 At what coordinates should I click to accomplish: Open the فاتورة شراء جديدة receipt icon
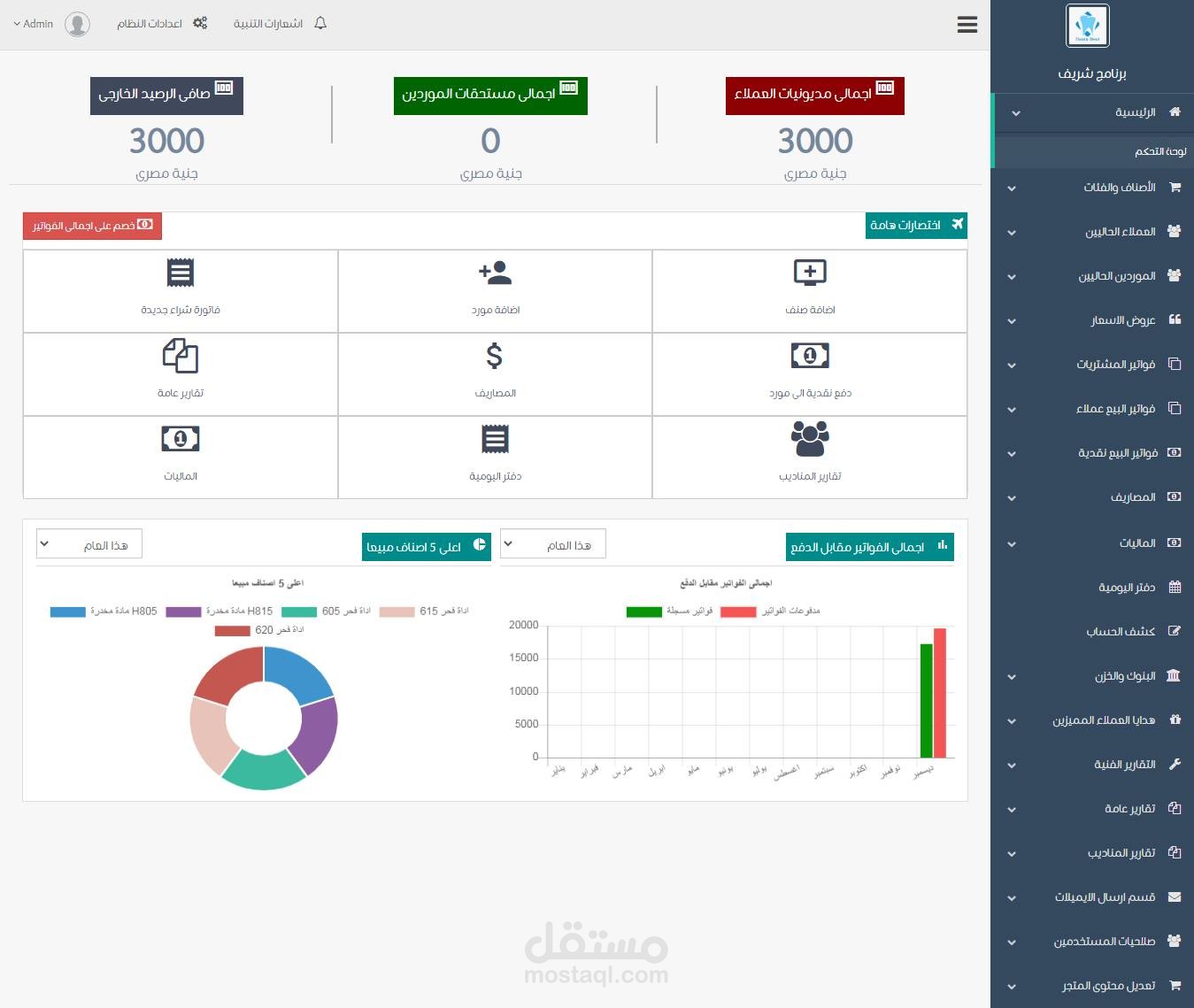coord(181,273)
